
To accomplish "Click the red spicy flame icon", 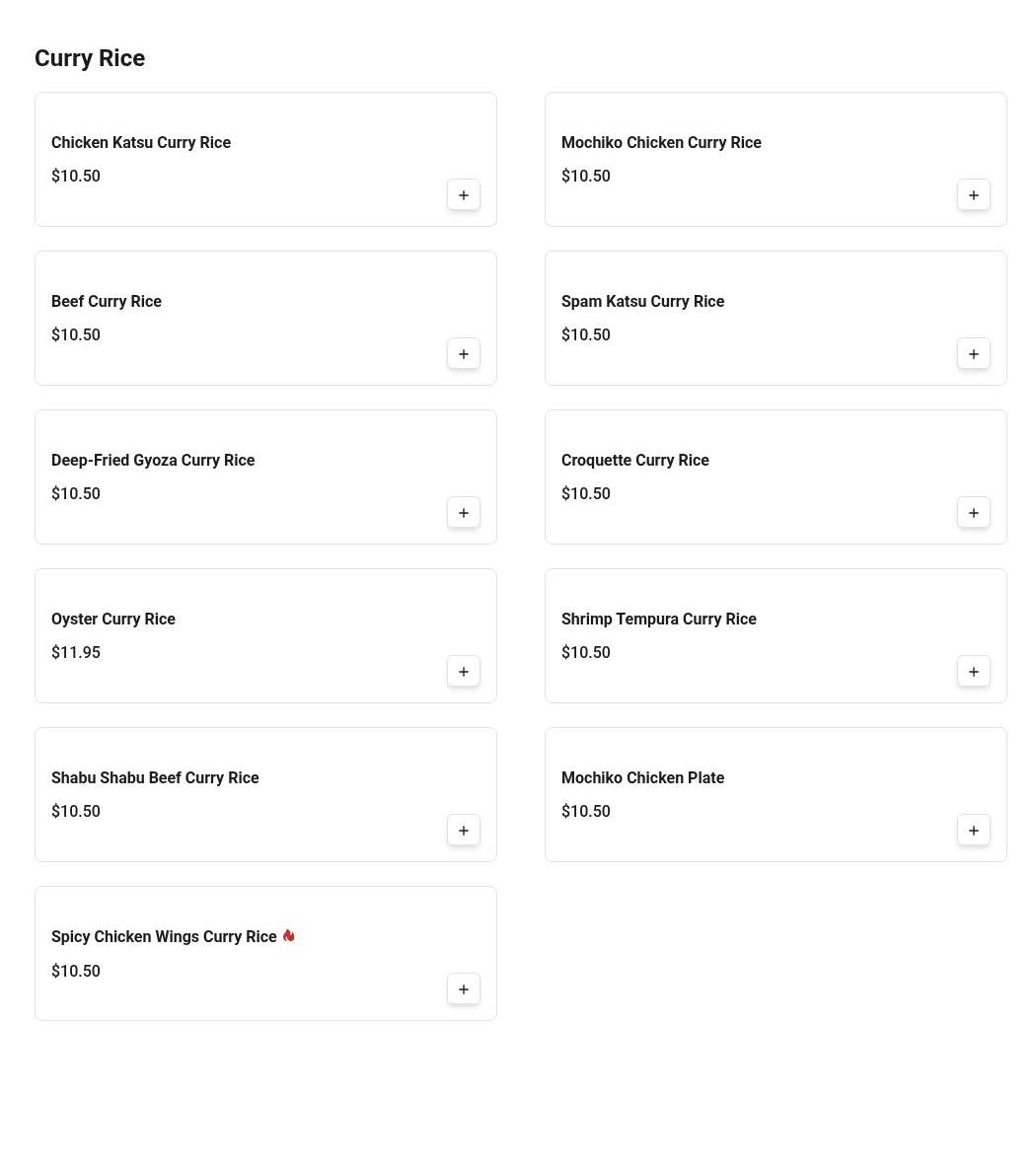I will click(x=289, y=935).
